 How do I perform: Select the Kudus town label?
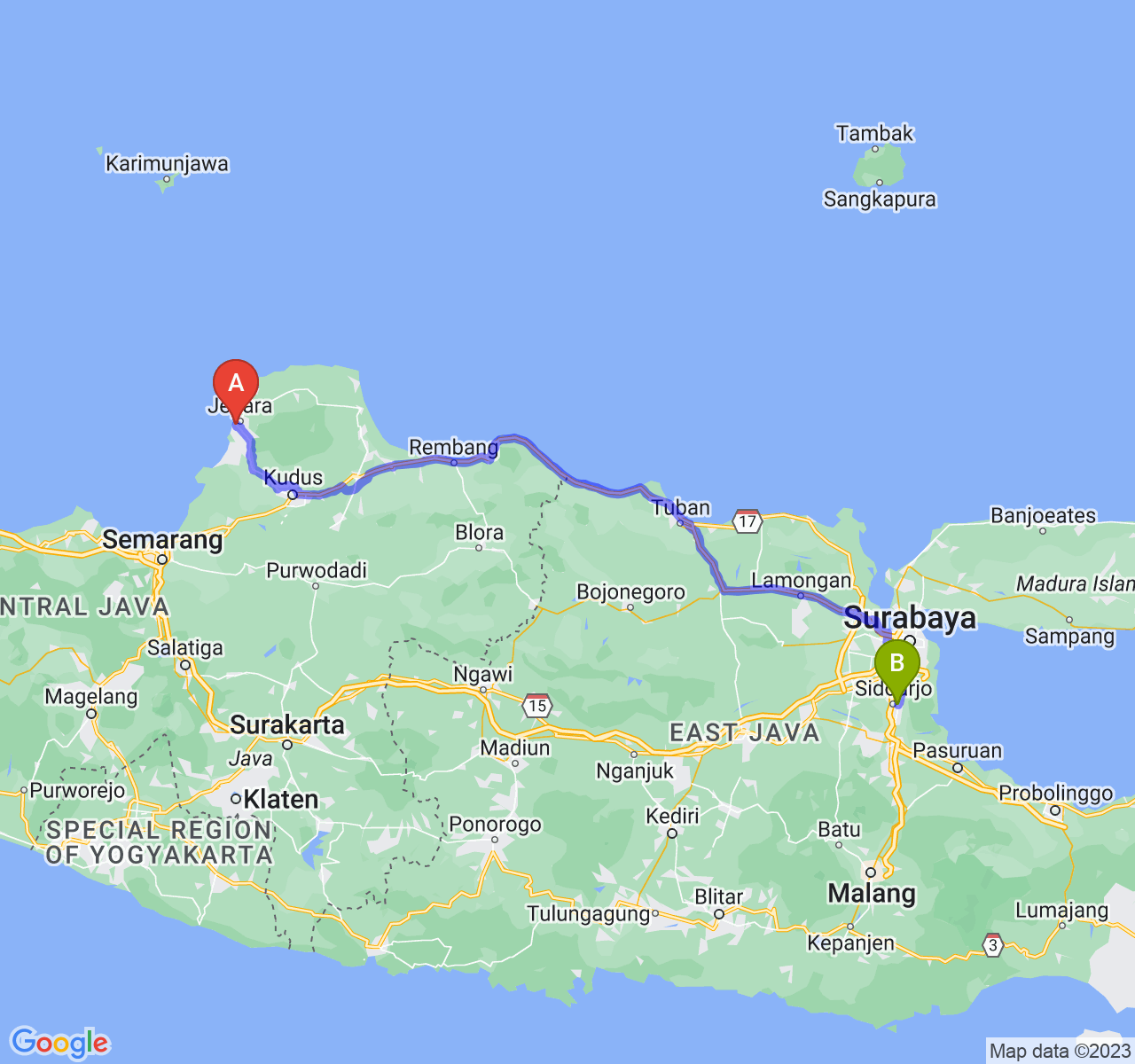[294, 477]
